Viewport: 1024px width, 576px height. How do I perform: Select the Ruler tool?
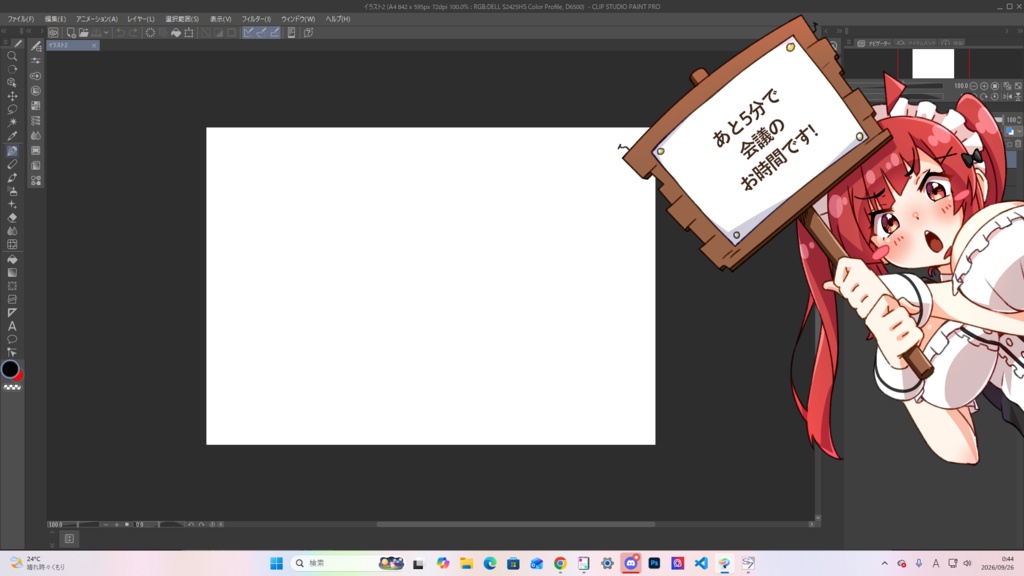(x=12, y=312)
